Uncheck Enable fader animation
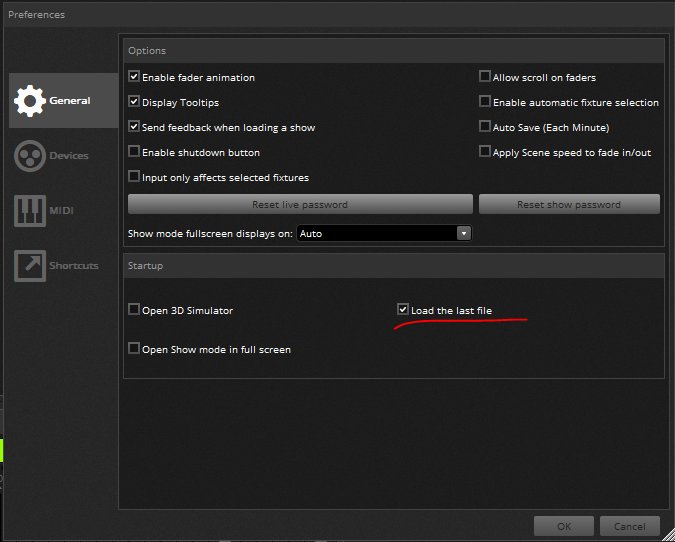The height and width of the screenshot is (542, 675). [134, 77]
